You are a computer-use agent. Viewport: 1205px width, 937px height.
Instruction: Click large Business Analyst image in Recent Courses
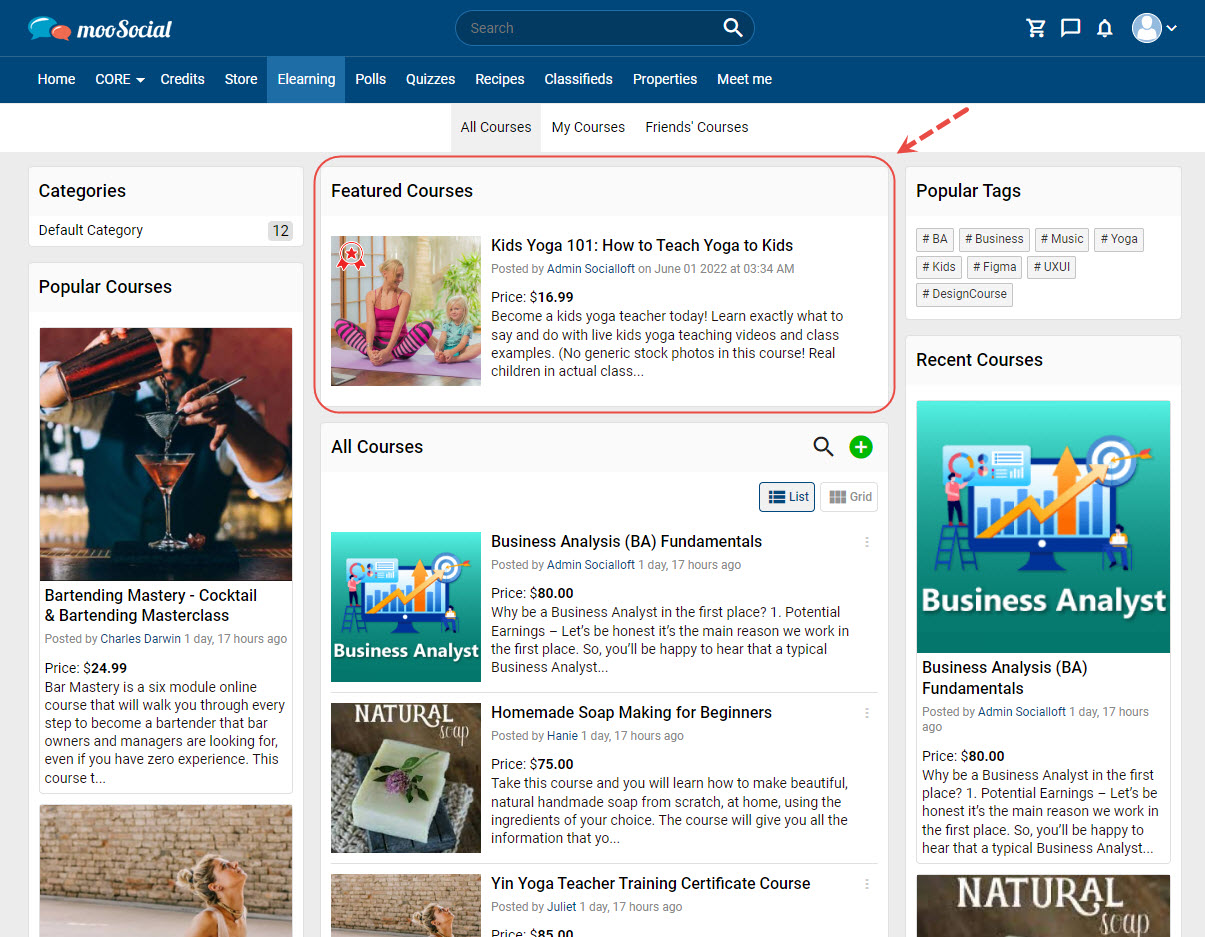click(x=1043, y=527)
